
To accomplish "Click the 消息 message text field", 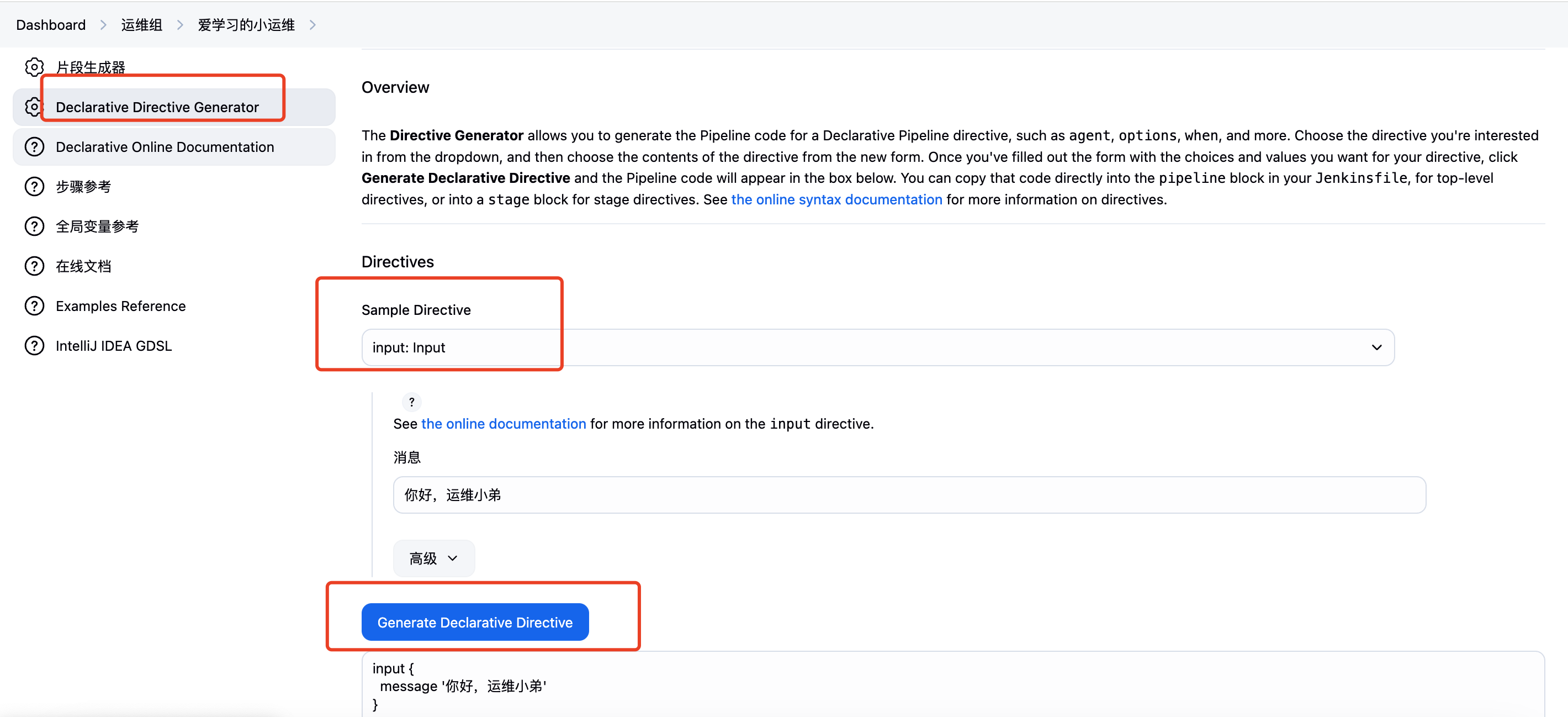I will coord(909,494).
